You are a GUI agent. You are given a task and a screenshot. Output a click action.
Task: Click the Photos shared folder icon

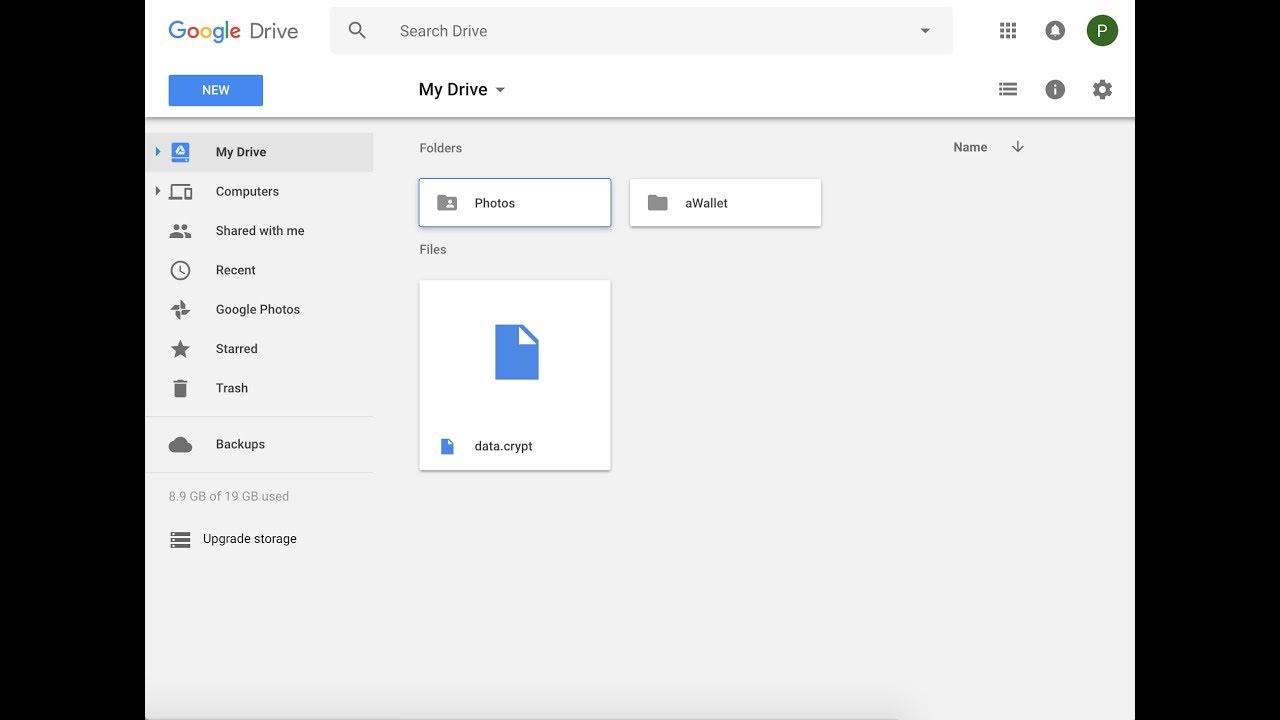point(447,203)
